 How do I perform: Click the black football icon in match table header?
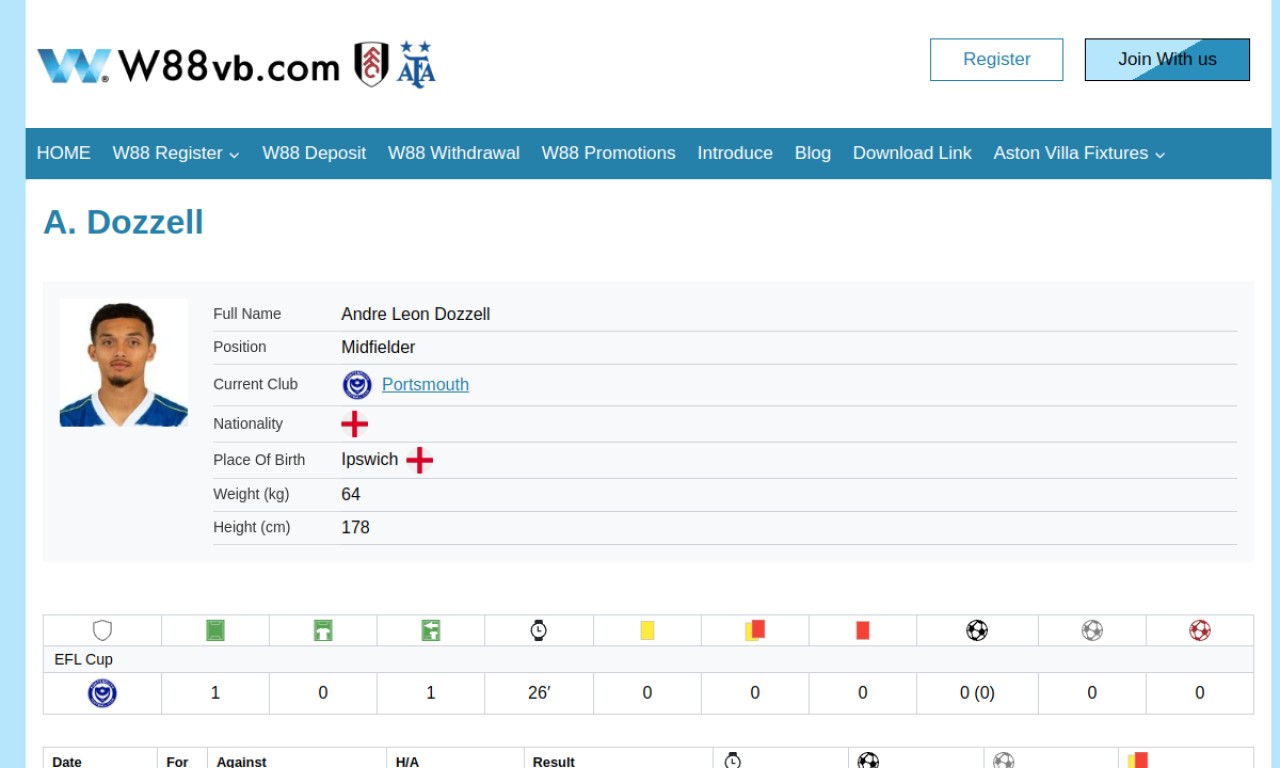coord(868,761)
